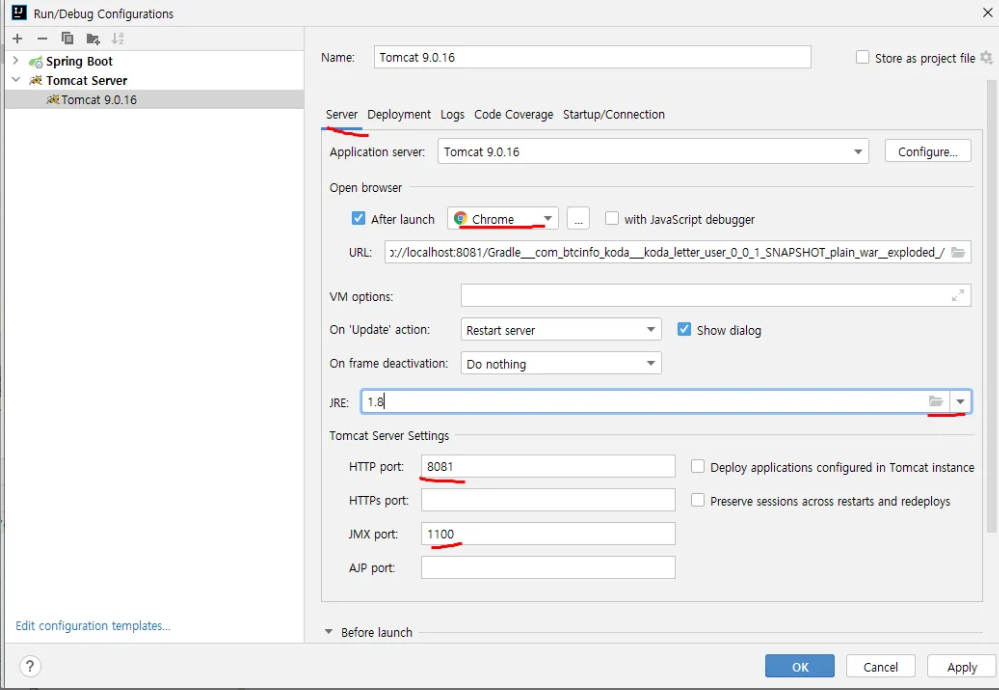Switch to the Deployment tab

click(399, 115)
